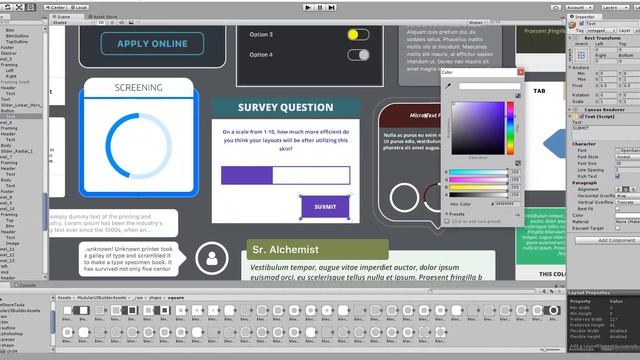
Task: Collapse the Rect Transform component
Action: tap(570, 38)
